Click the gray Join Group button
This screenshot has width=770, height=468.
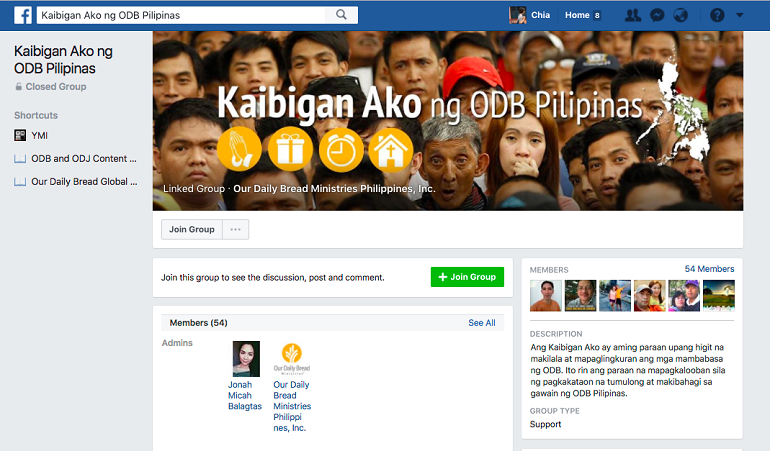(x=192, y=229)
